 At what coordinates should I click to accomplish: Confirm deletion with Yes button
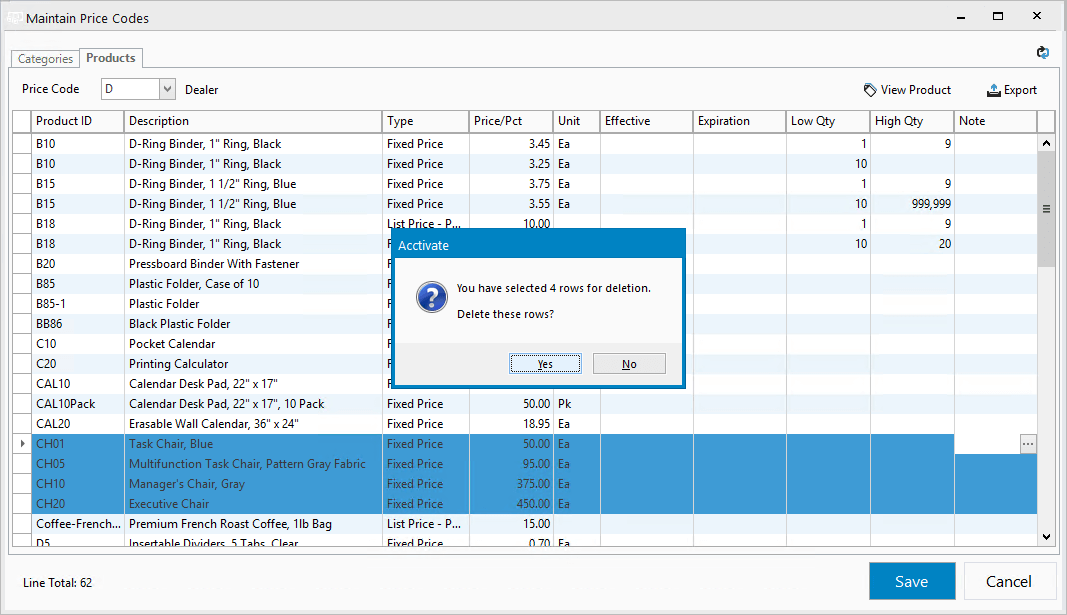[545, 364]
